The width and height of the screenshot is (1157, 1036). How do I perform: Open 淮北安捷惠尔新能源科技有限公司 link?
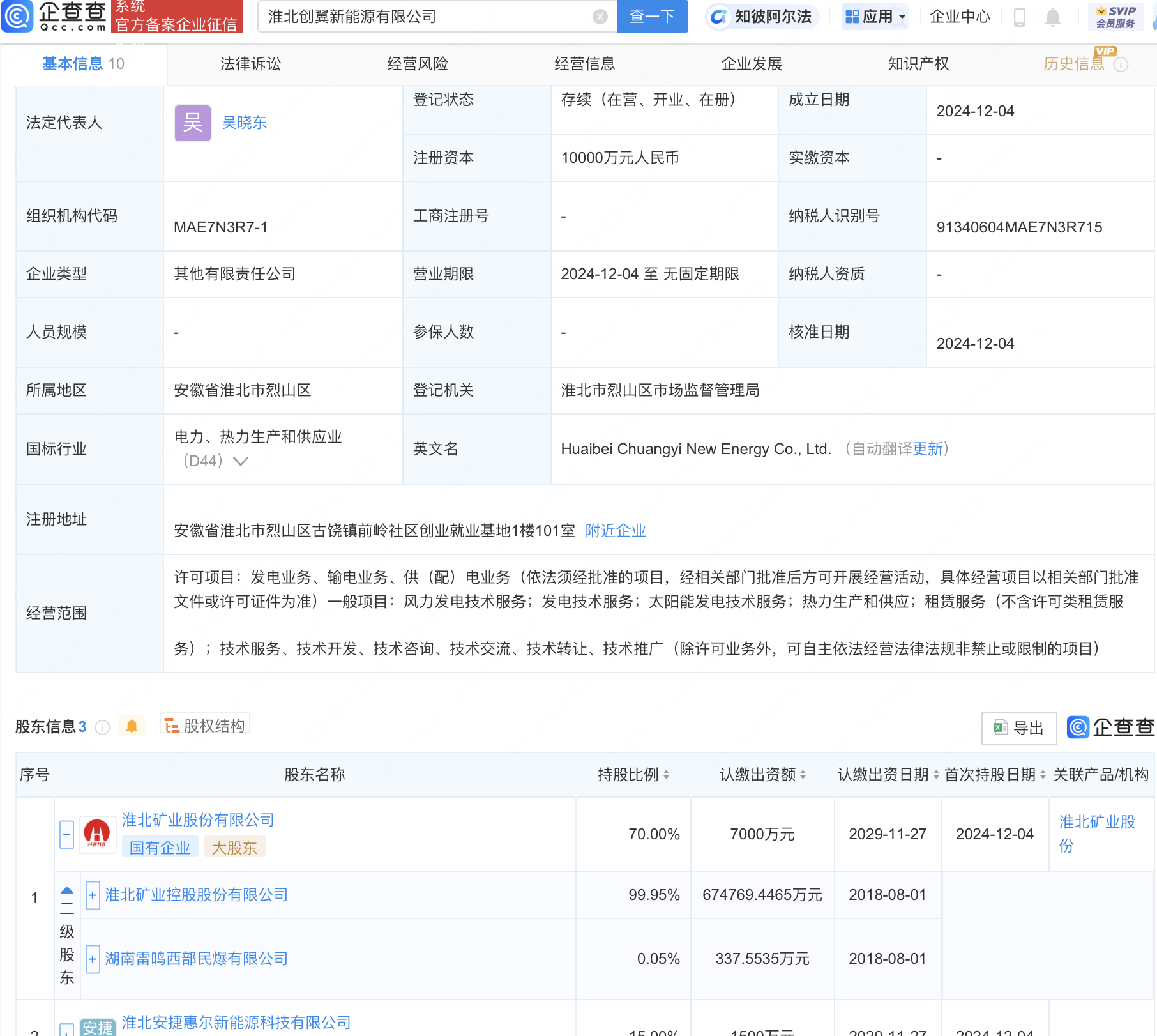tap(236, 1023)
